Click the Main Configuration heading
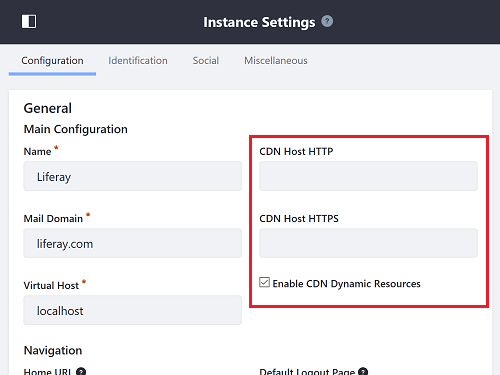This screenshot has height=375, width=500. click(x=76, y=129)
